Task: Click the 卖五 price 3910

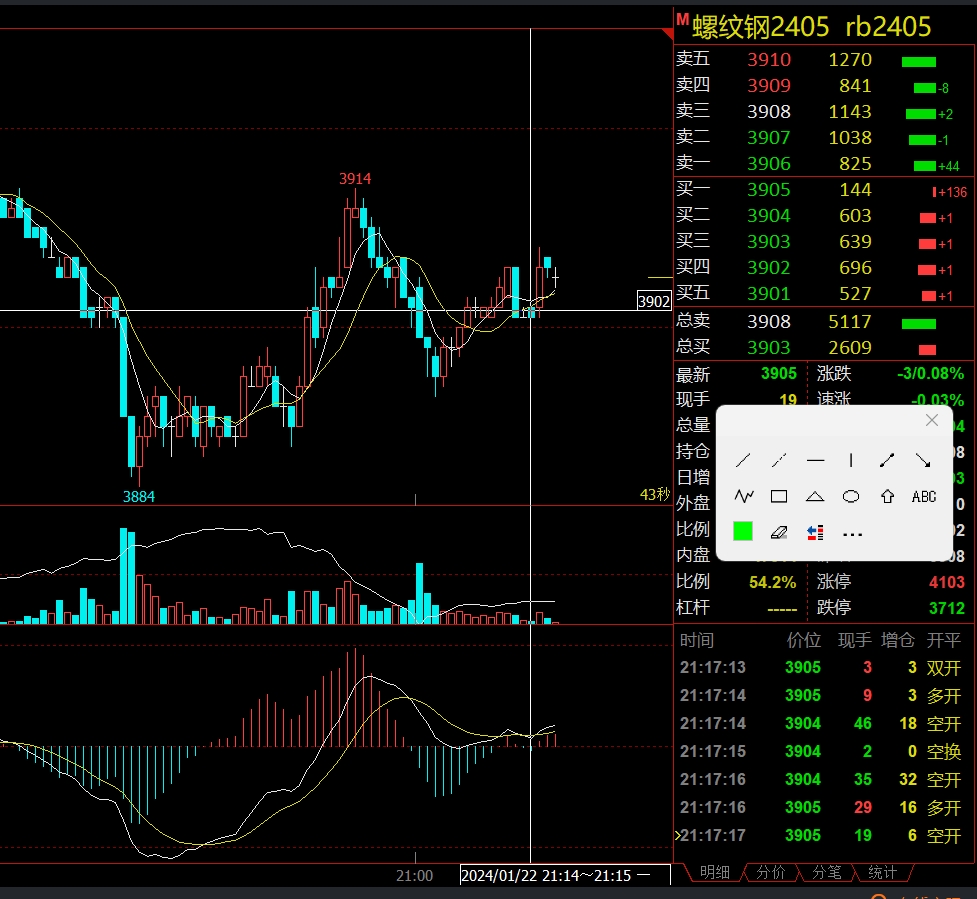Action: pos(769,60)
